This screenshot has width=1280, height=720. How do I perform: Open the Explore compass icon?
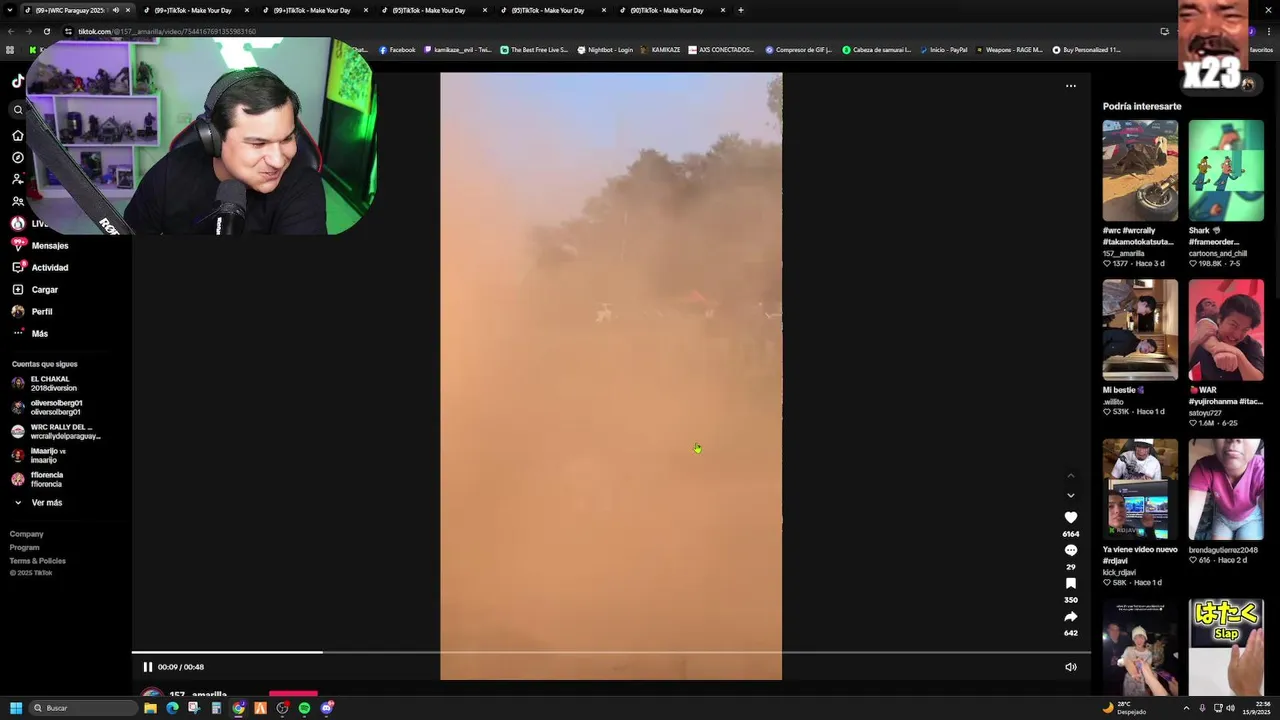coord(17,157)
